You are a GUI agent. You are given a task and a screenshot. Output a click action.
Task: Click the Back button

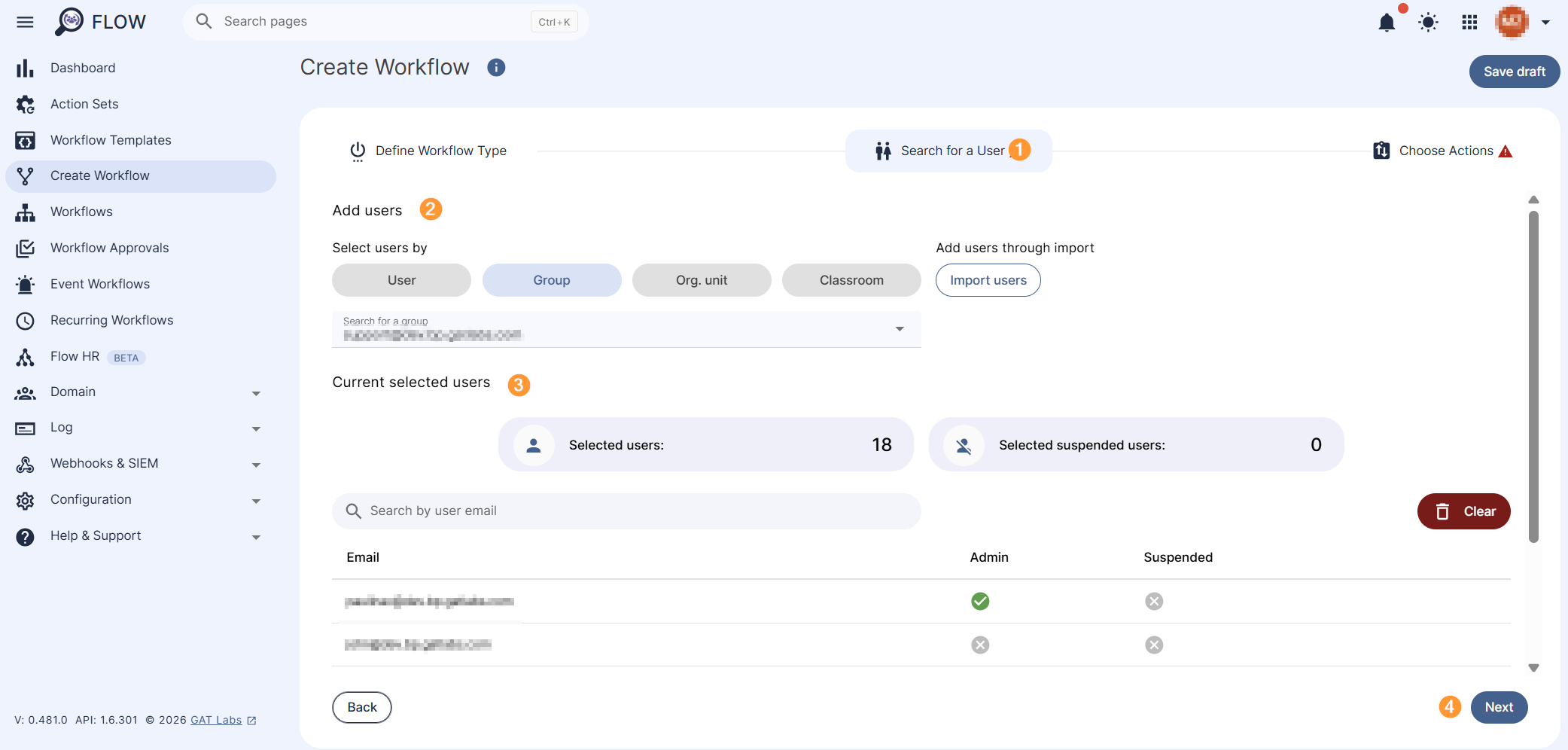[362, 707]
